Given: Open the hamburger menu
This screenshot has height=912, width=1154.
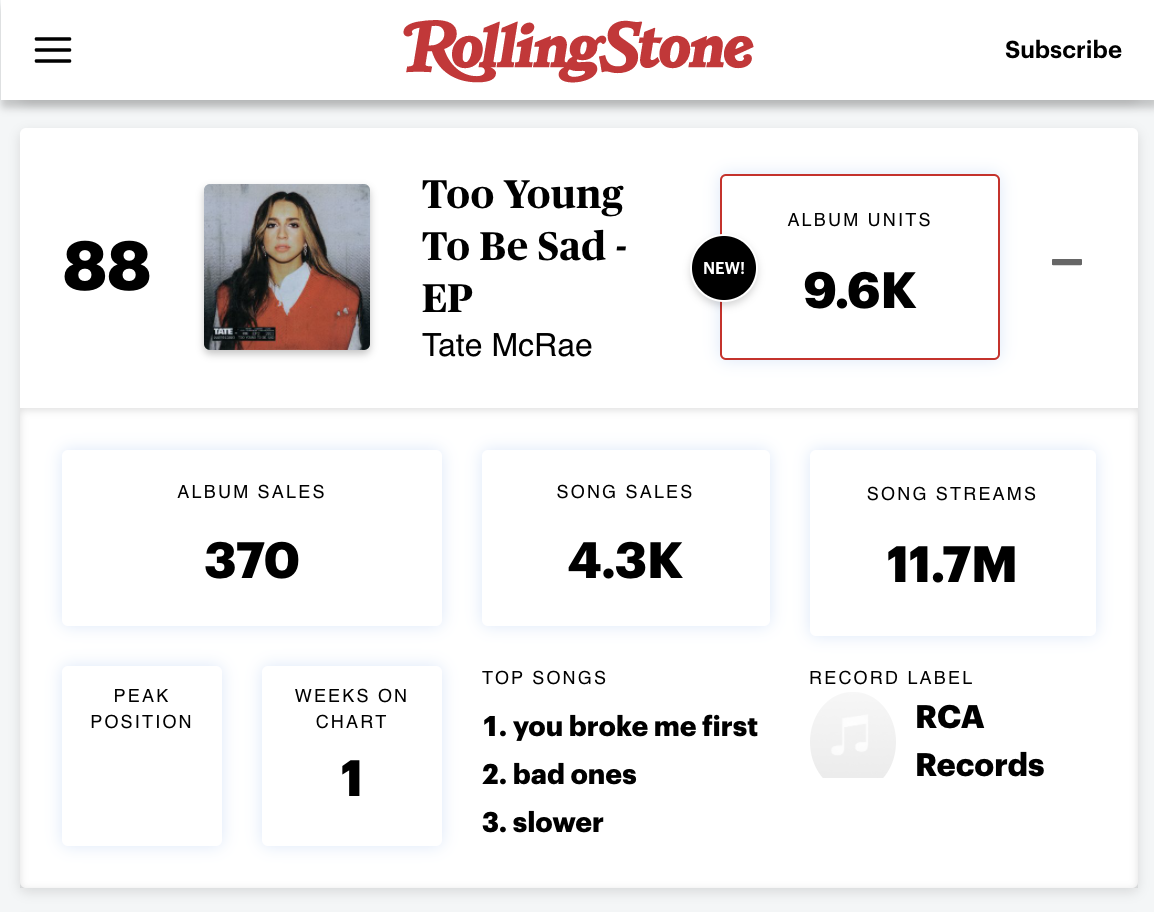Looking at the screenshot, I should 53,50.
